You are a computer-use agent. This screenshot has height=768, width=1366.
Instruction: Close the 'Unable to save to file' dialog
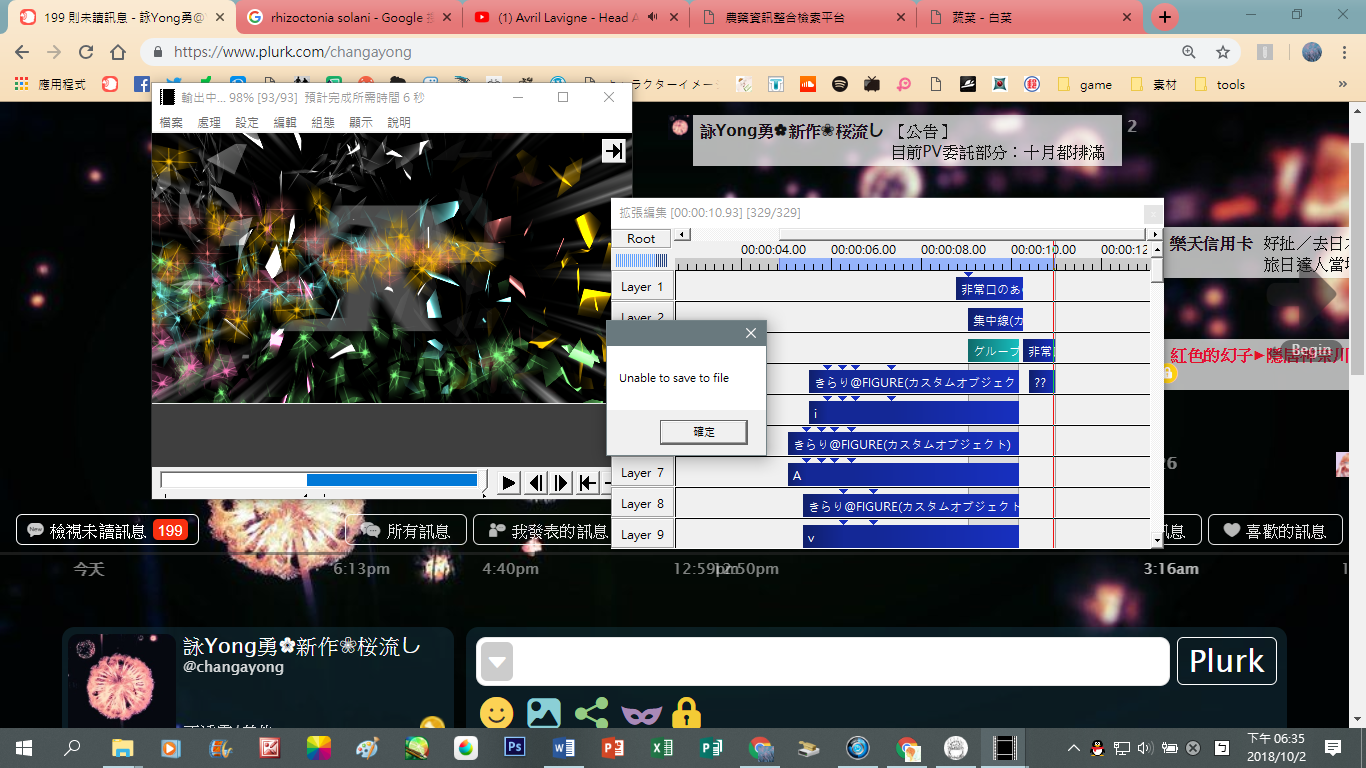click(751, 333)
